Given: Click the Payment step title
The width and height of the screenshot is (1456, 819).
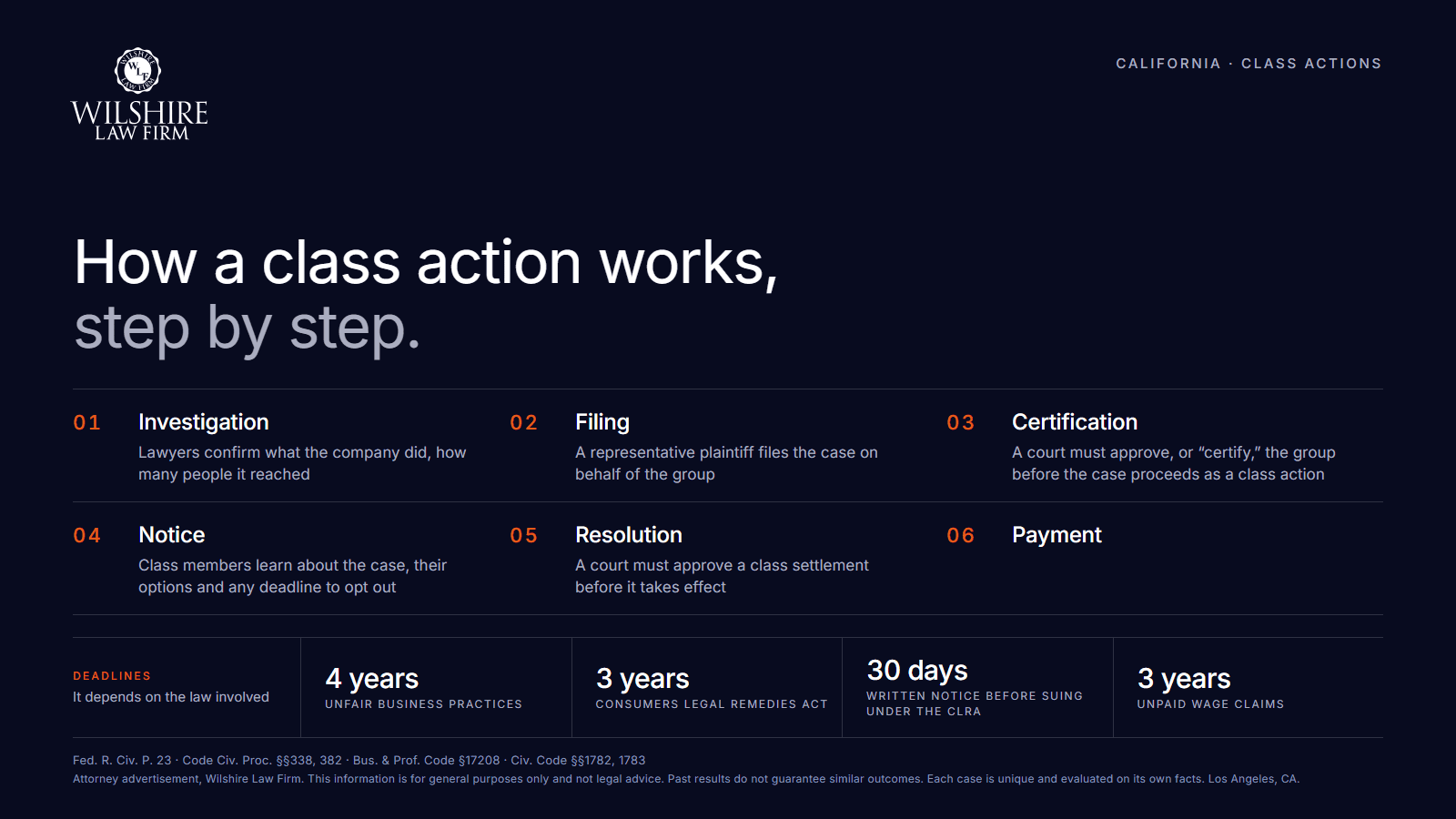Looking at the screenshot, I should click(x=1057, y=535).
